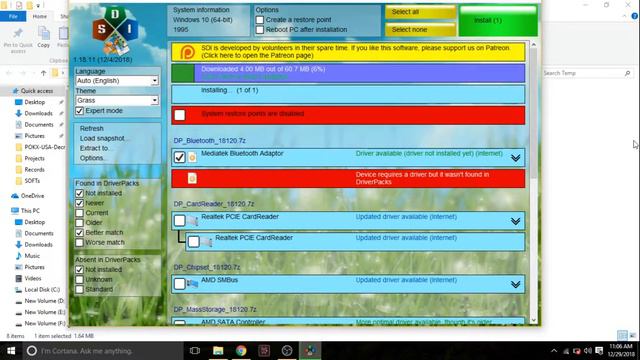Launch Chrome from the taskbar

(x=241, y=351)
